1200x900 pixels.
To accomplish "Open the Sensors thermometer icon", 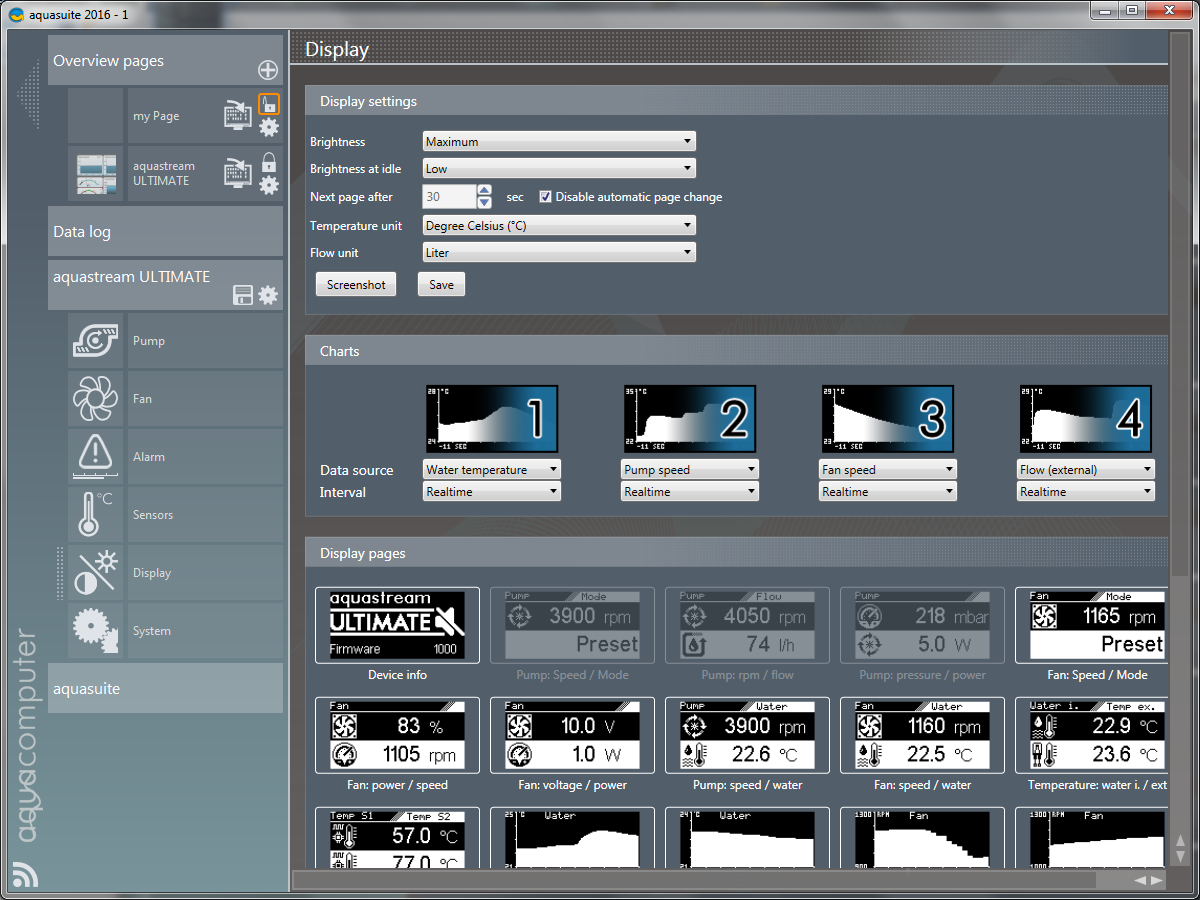I will 96,515.
